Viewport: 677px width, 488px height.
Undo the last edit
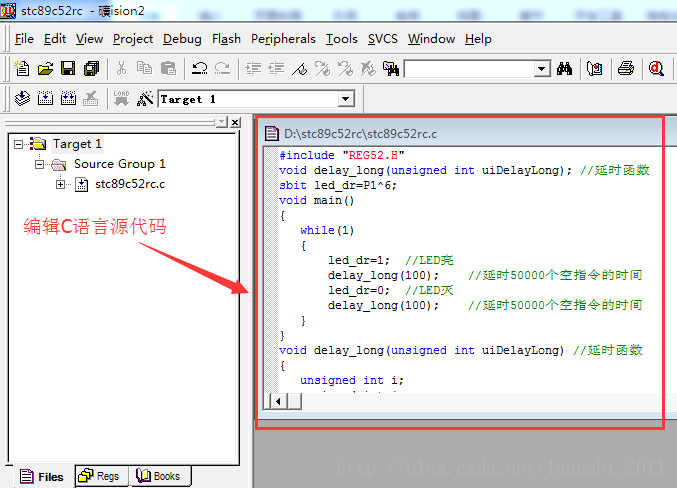pos(199,68)
